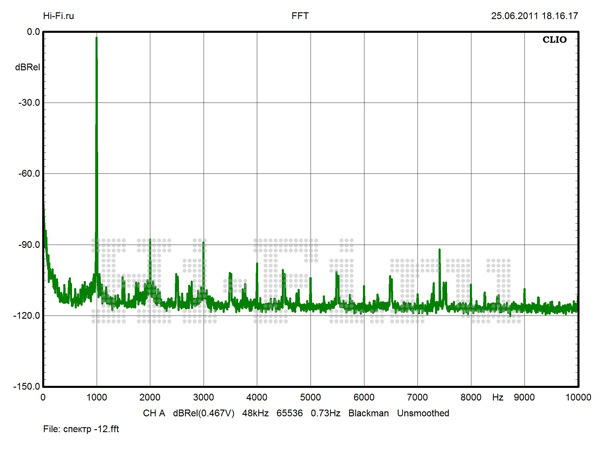Click the dBRel vertical axis label
Viewport: 600px width, 450px height.
[x=26, y=67]
